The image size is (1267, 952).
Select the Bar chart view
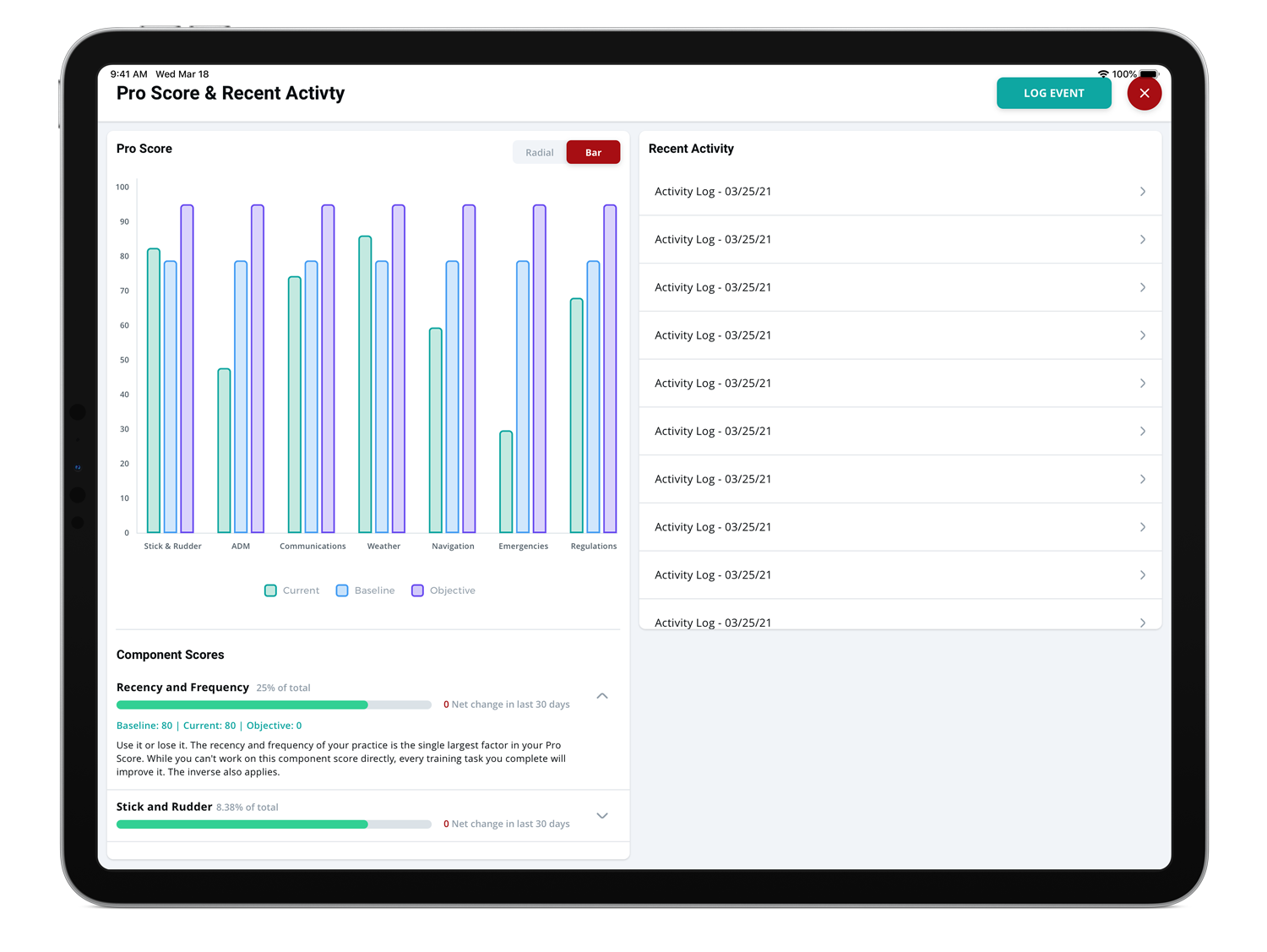click(593, 153)
